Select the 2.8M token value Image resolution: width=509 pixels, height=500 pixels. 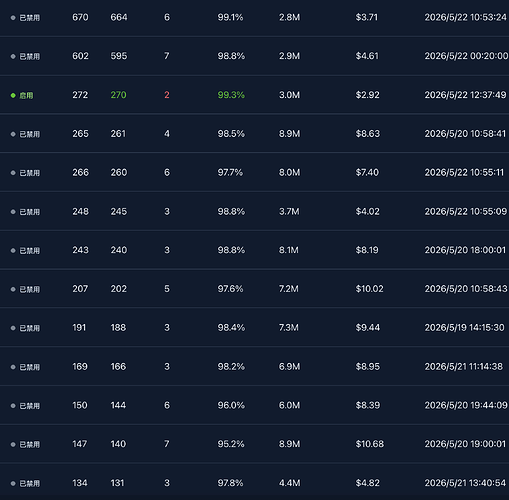(x=289, y=17)
